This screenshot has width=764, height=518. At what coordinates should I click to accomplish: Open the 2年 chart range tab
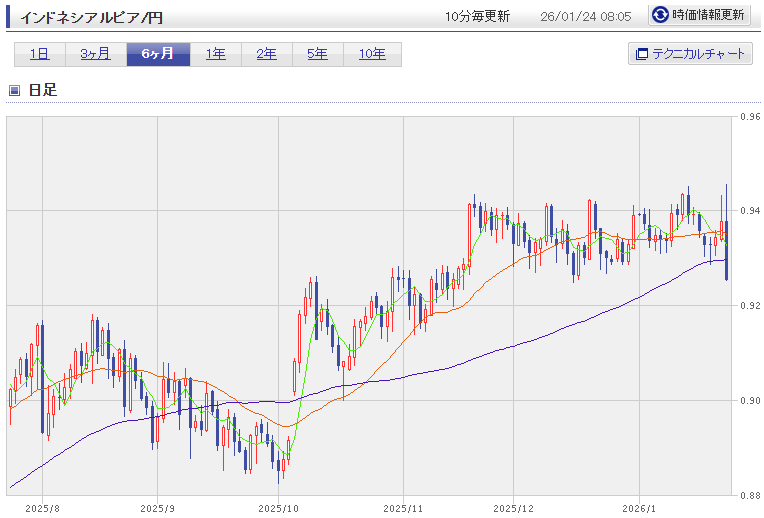267,54
